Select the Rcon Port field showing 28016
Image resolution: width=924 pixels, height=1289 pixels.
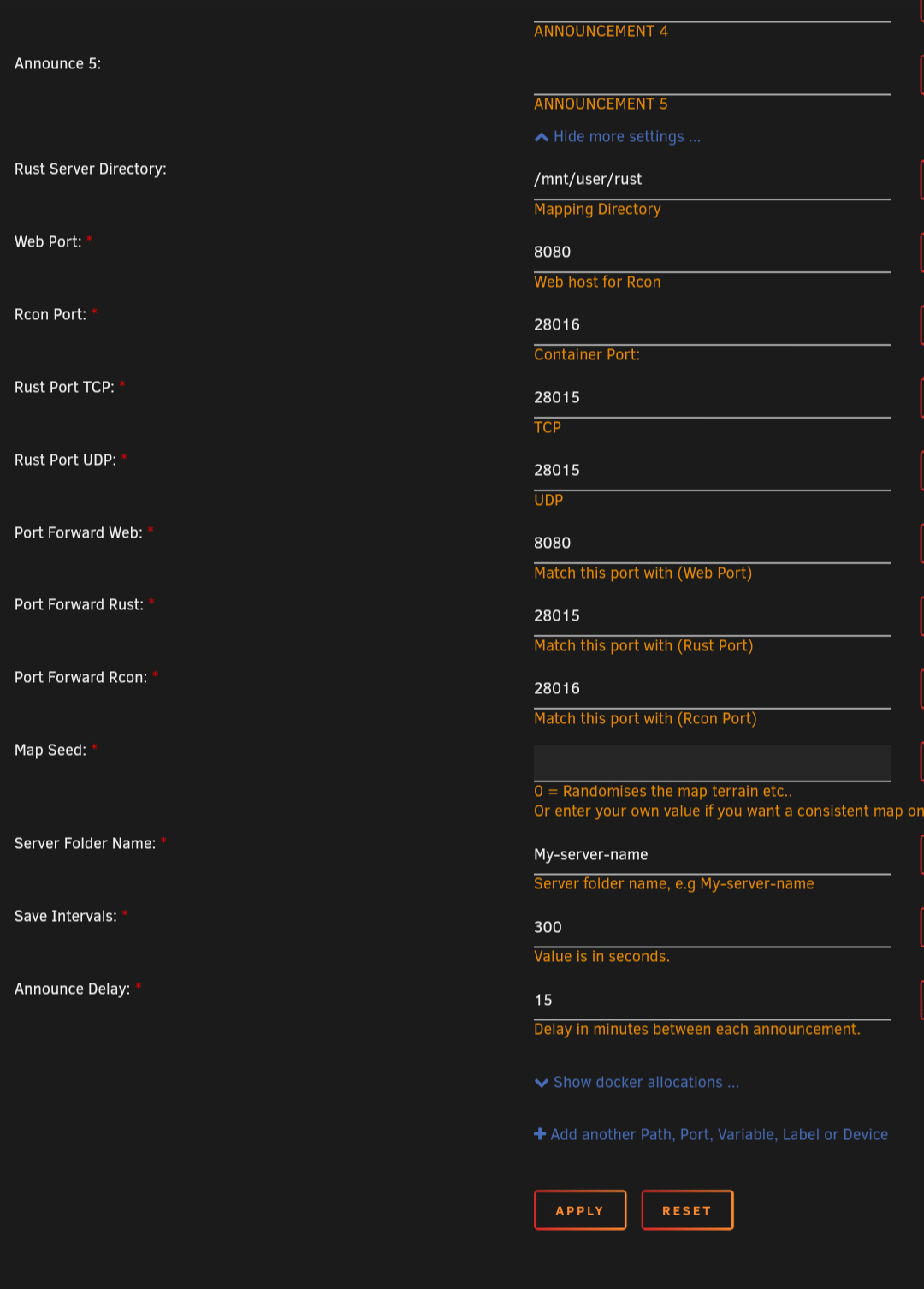tap(713, 324)
